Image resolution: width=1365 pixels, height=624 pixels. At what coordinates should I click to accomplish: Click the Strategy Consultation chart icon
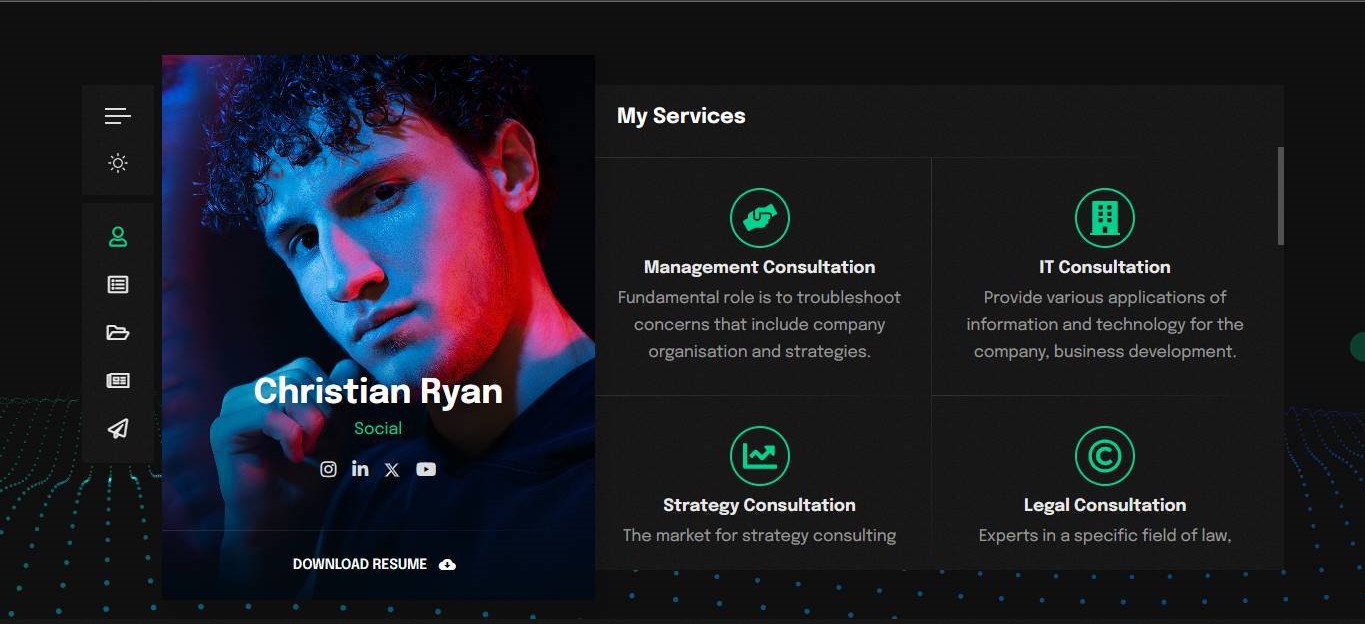(x=759, y=456)
